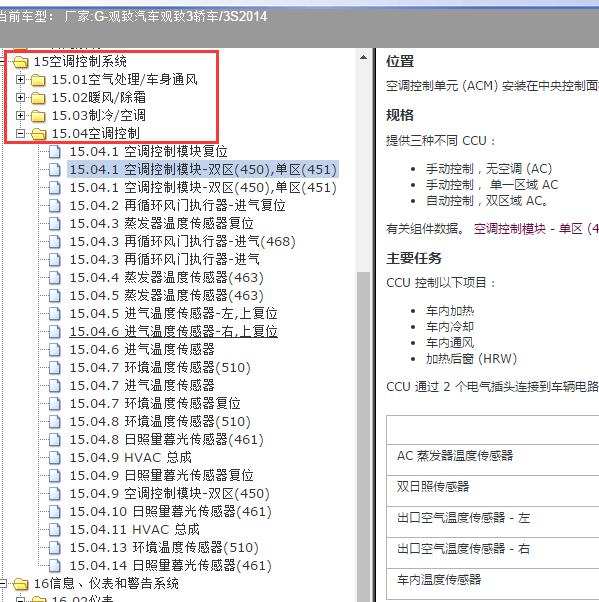Click folder icon beside 15.03制冷/空调
The width and height of the screenshot is (599, 602).
(38, 116)
